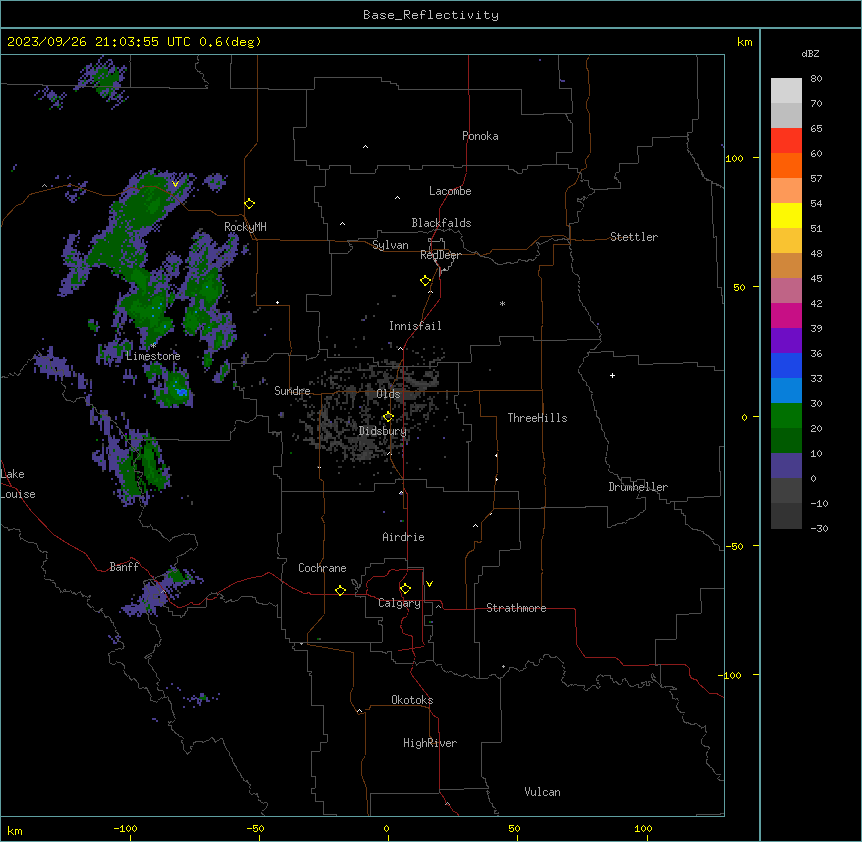Click the Stettler city label
The width and height of the screenshot is (862, 842).
(634, 237)
